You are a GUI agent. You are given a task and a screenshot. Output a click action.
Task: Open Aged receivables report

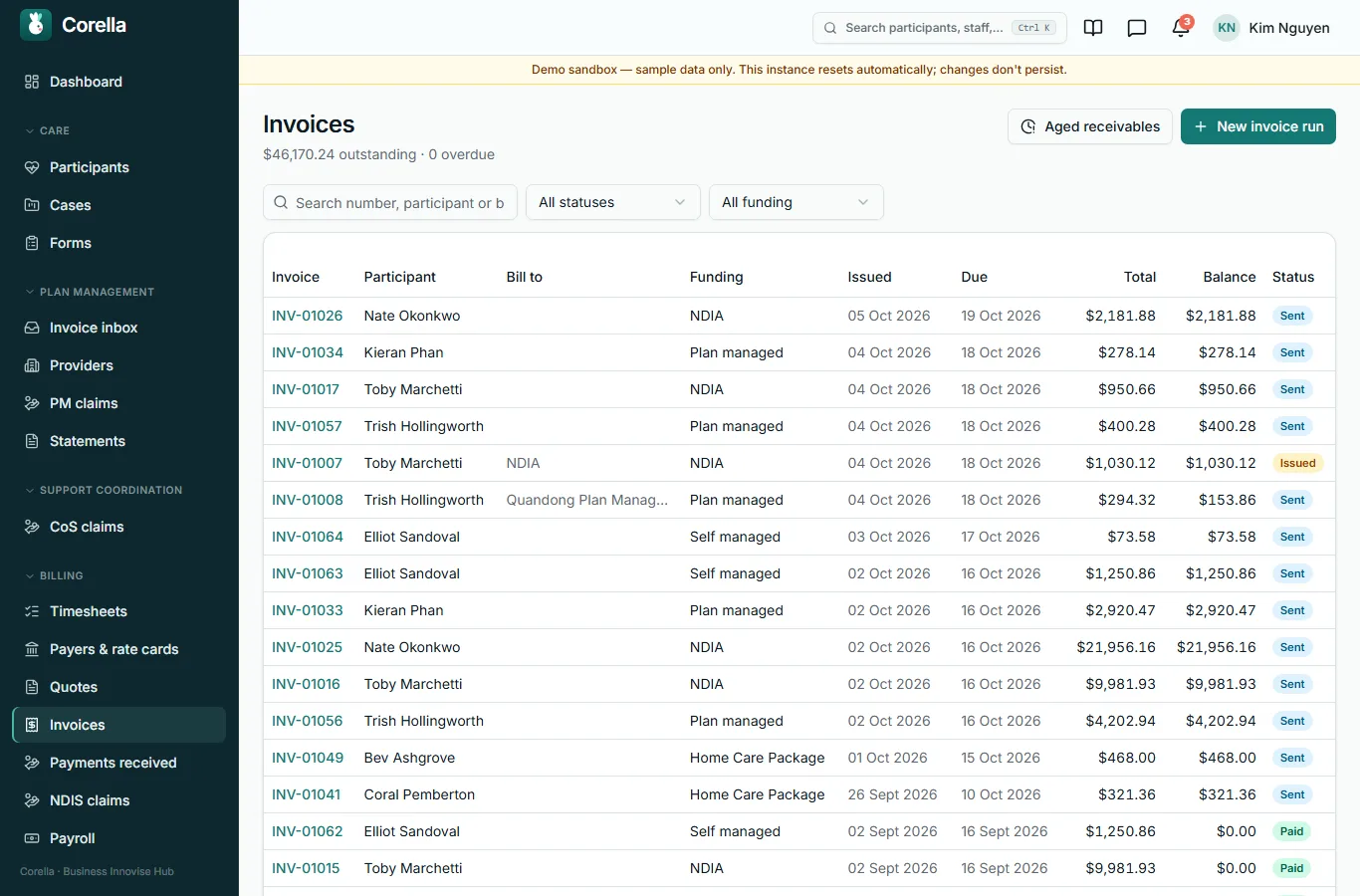coord(1090,126)
